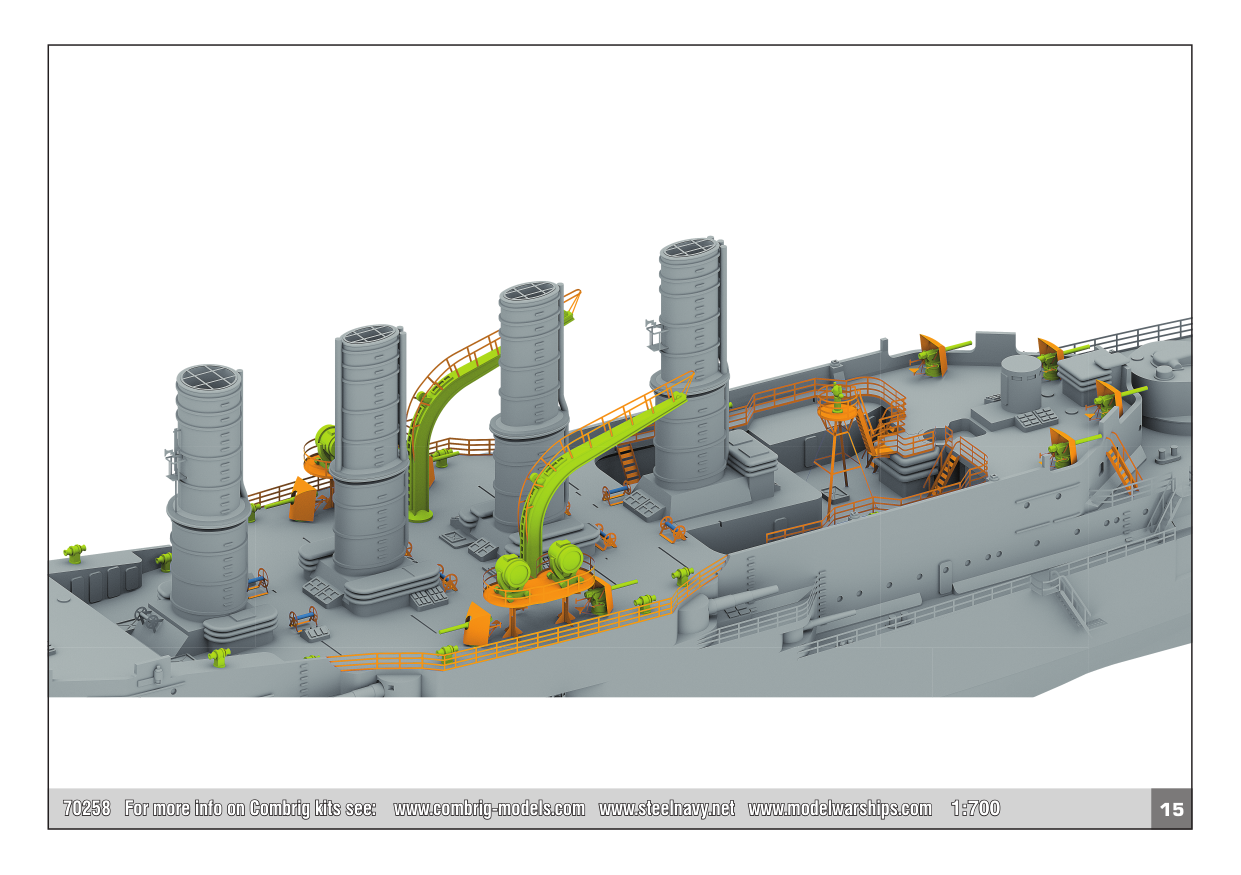Click the orange tripod platform right of funnels
Screen dimensions: 1241x875
pos(836,410)
